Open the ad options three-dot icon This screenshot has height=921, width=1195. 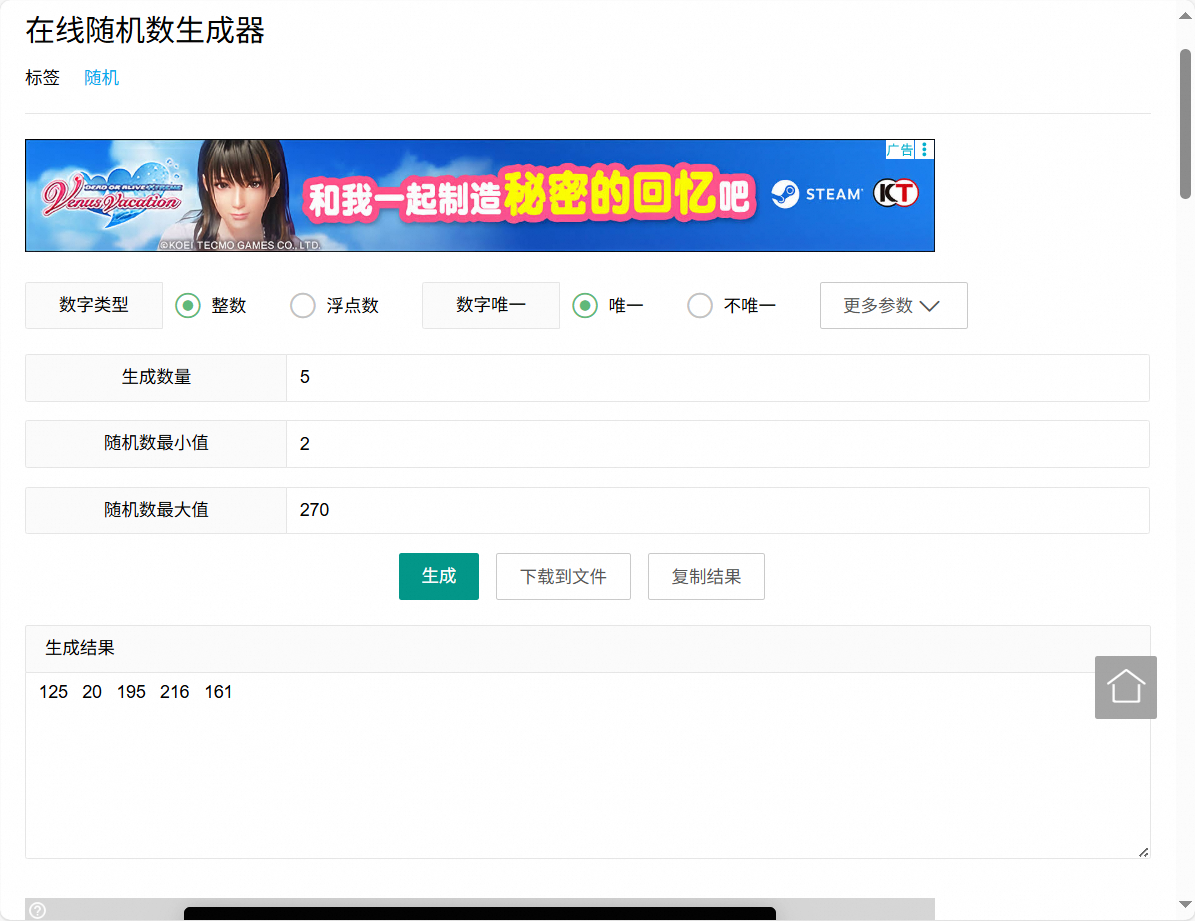[924, 149]
